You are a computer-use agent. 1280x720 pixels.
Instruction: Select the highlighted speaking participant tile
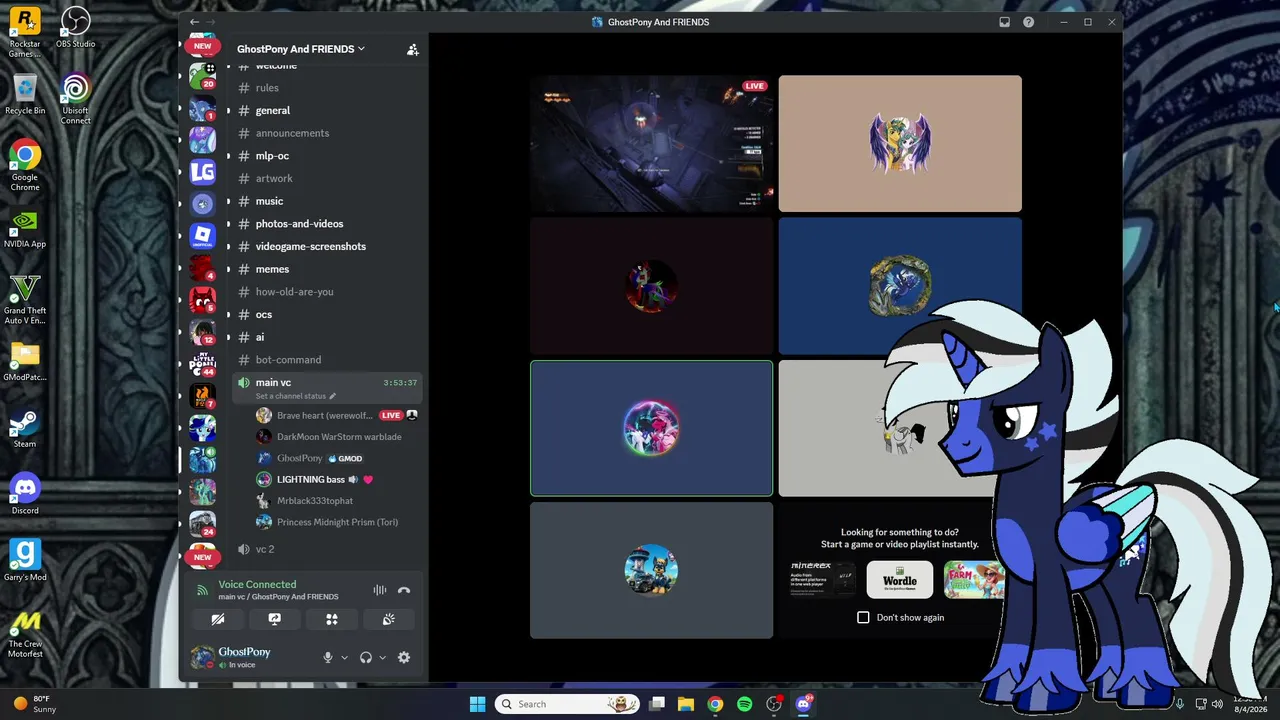click(651, 428)
